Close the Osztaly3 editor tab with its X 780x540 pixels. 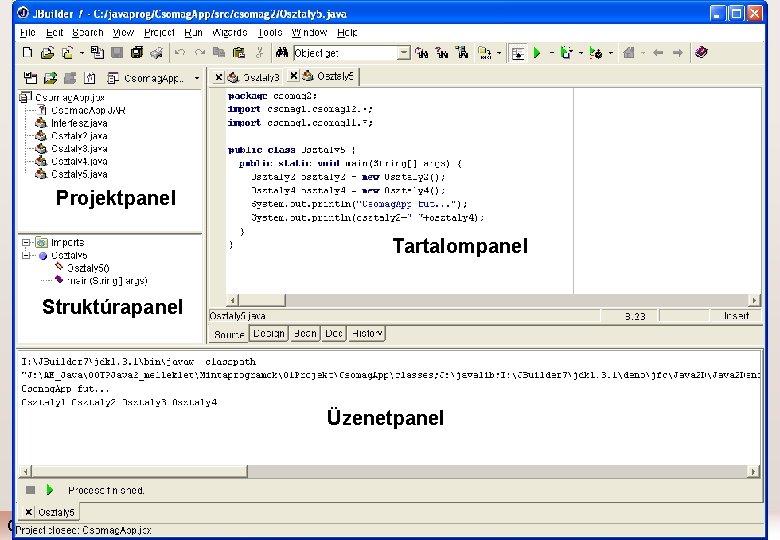point(218,77)
